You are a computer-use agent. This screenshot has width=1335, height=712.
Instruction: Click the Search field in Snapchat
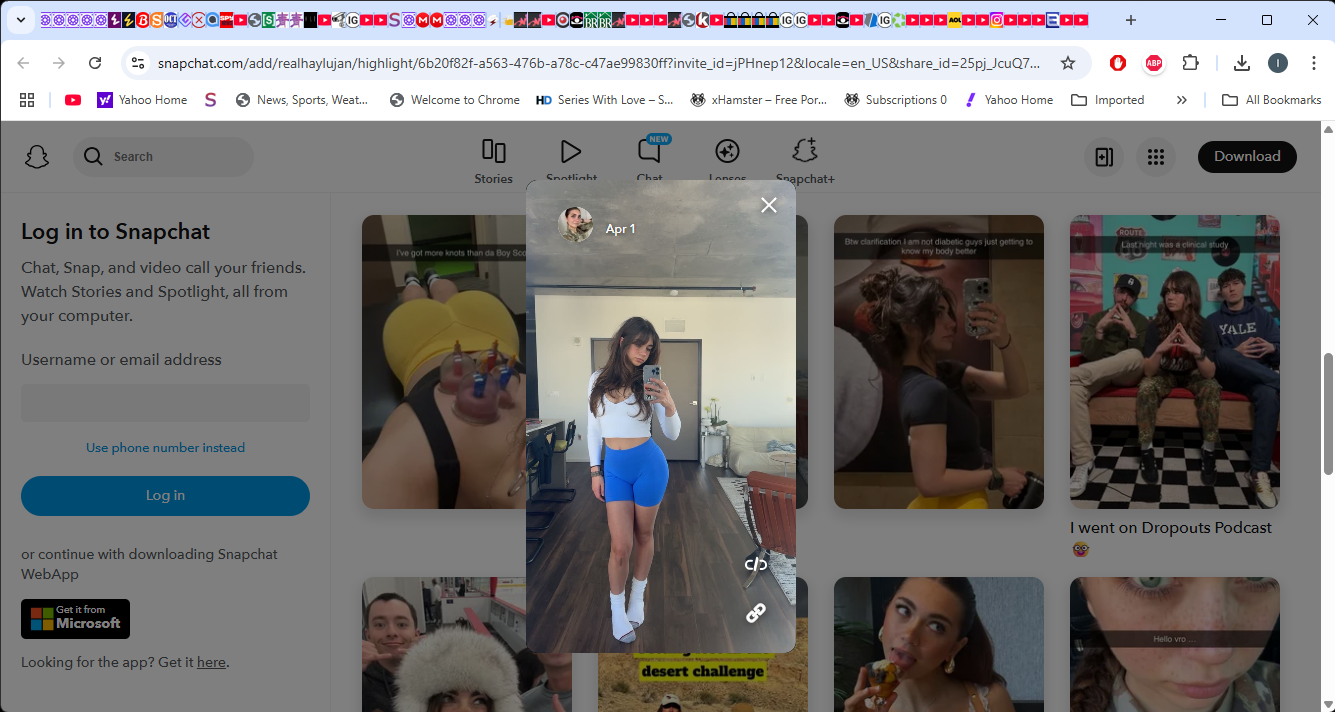(x=163, y=157)
